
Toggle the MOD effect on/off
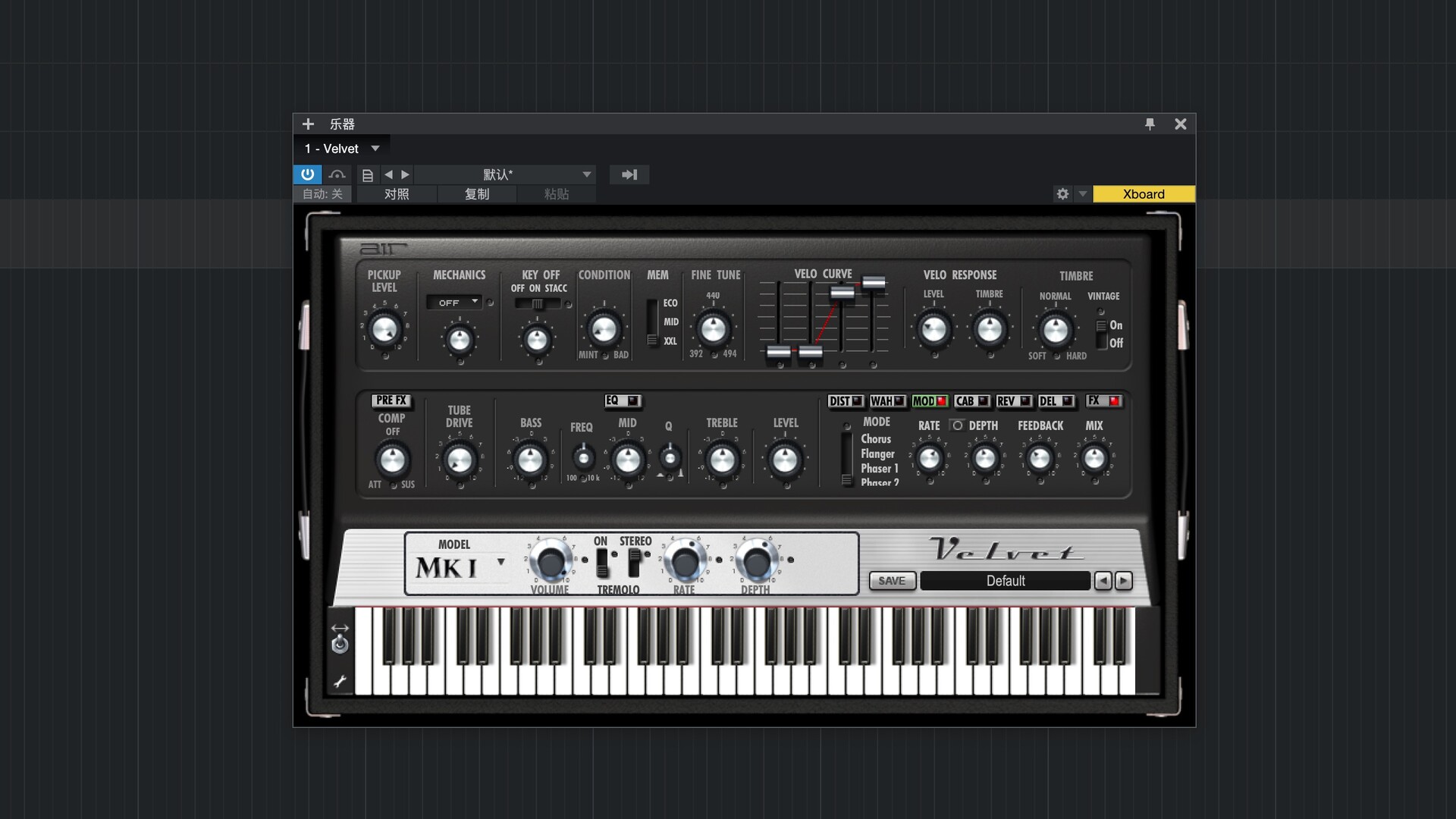(x=941, y=401)
